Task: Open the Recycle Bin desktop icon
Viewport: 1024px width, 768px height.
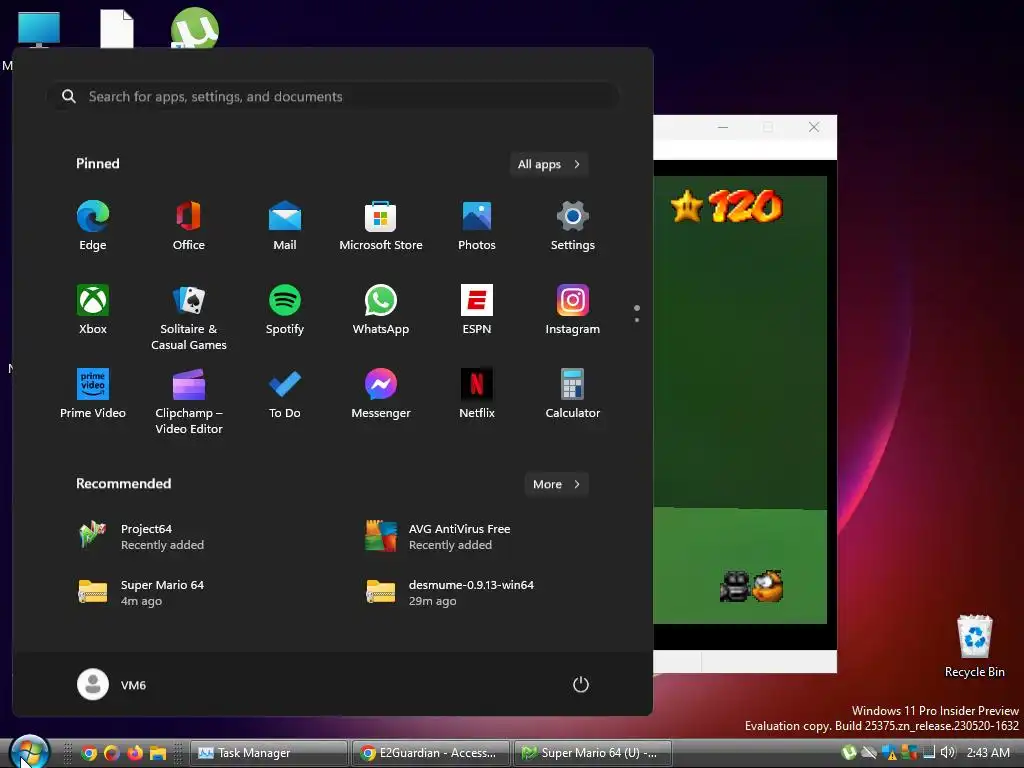Action: click(x=975, y=646)
